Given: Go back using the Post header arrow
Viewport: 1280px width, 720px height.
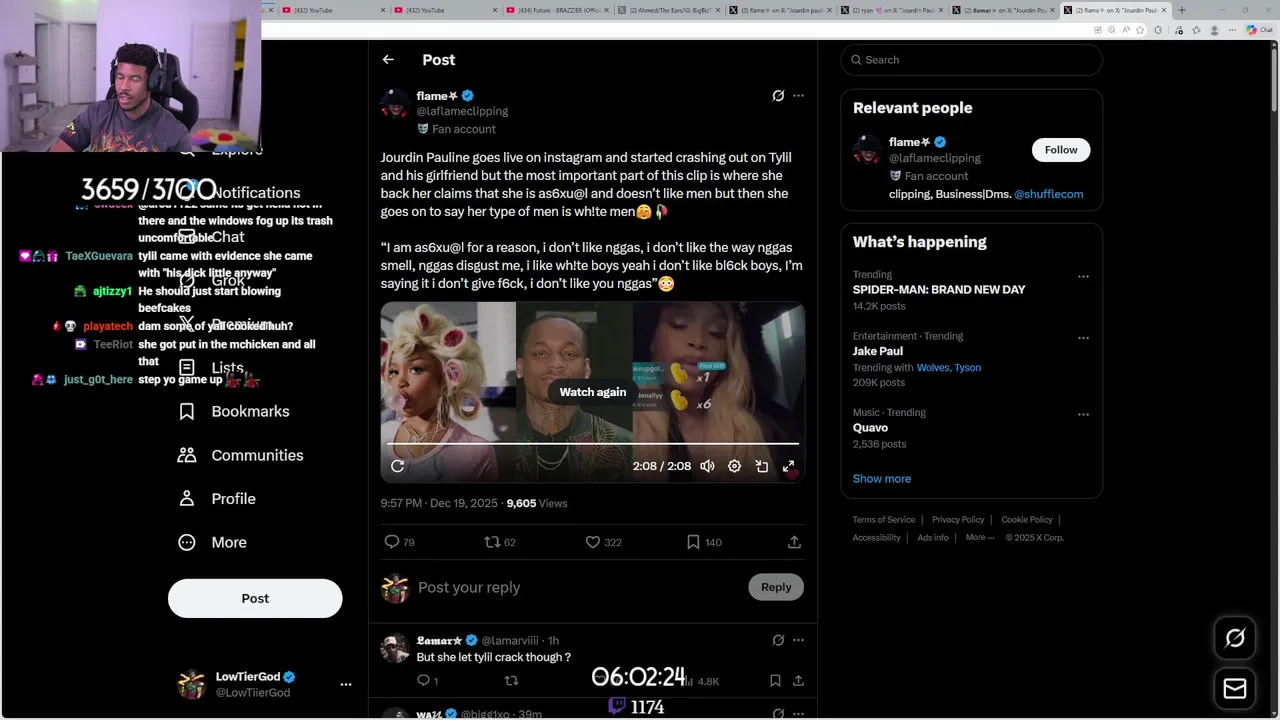Looking at the screenshot, I should click(388, 60).
